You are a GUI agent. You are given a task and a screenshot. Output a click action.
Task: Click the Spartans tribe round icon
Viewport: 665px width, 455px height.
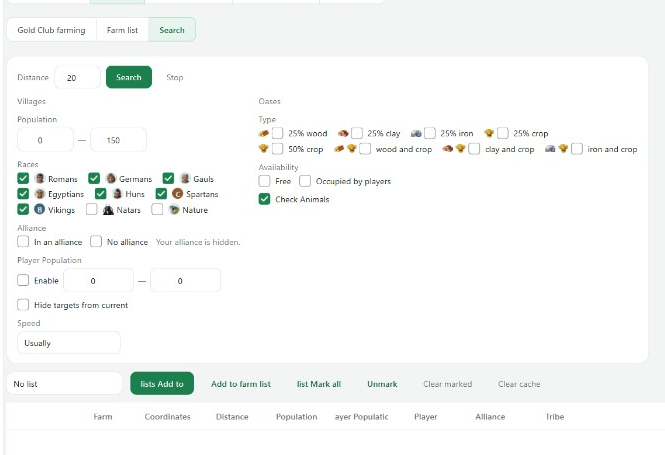coord(177,194)
